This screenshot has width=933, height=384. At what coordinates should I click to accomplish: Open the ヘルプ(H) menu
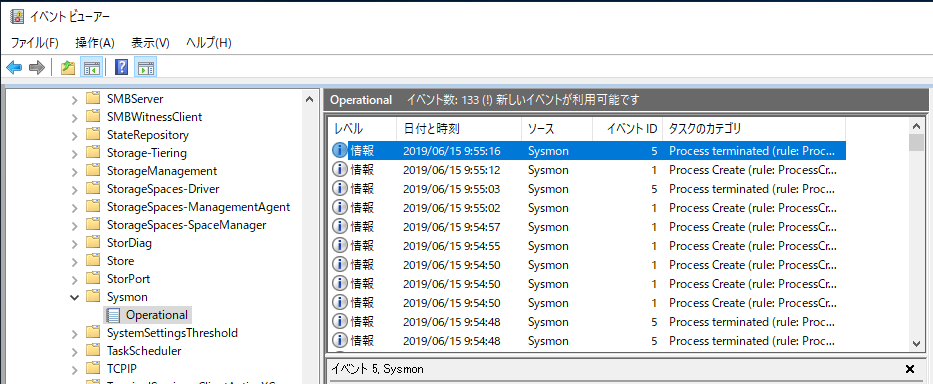(209, 43)
